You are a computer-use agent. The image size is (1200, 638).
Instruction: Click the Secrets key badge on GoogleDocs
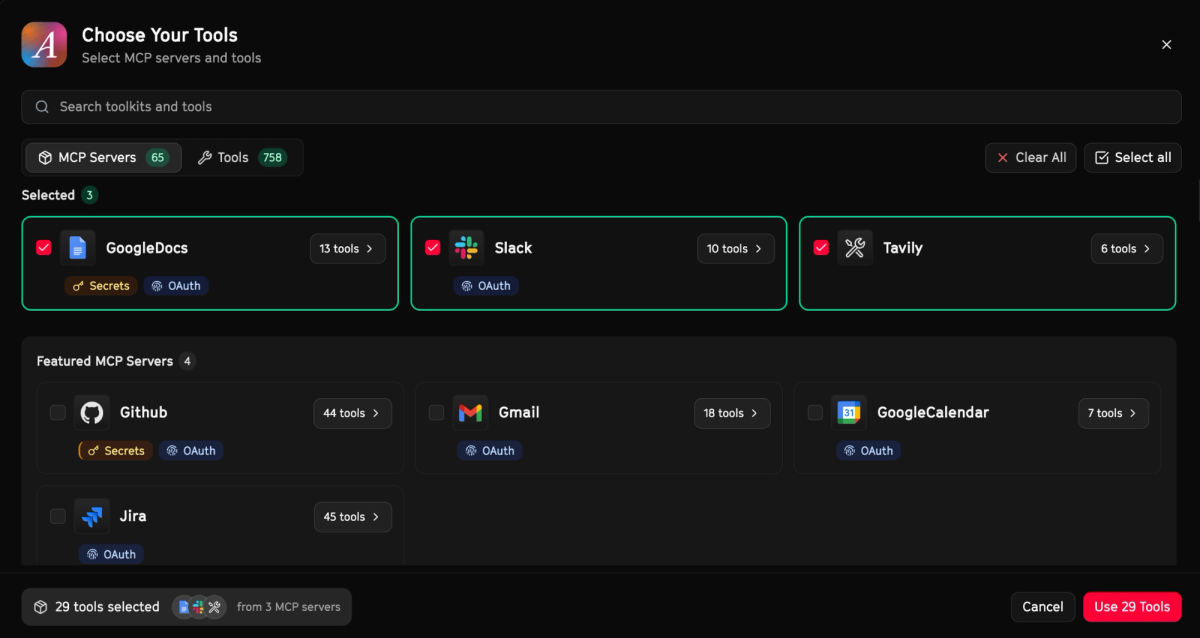[x=101, y=286]
